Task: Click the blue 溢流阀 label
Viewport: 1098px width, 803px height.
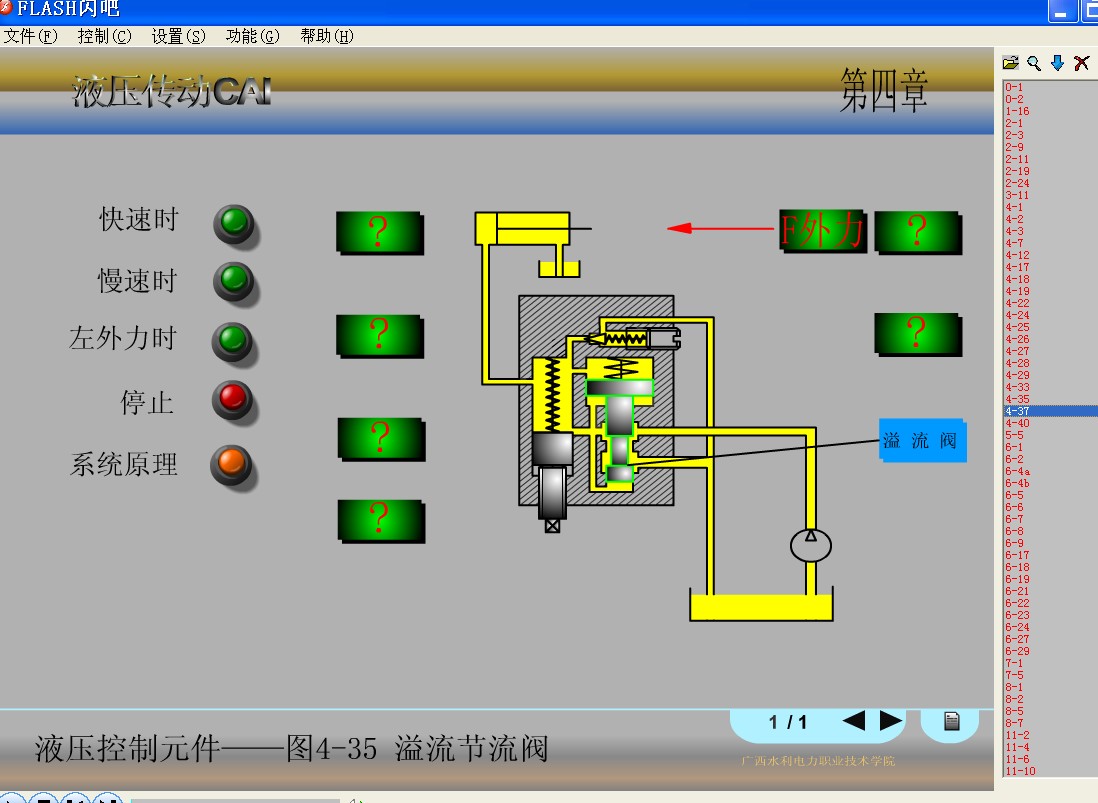Action: point(921,440)
